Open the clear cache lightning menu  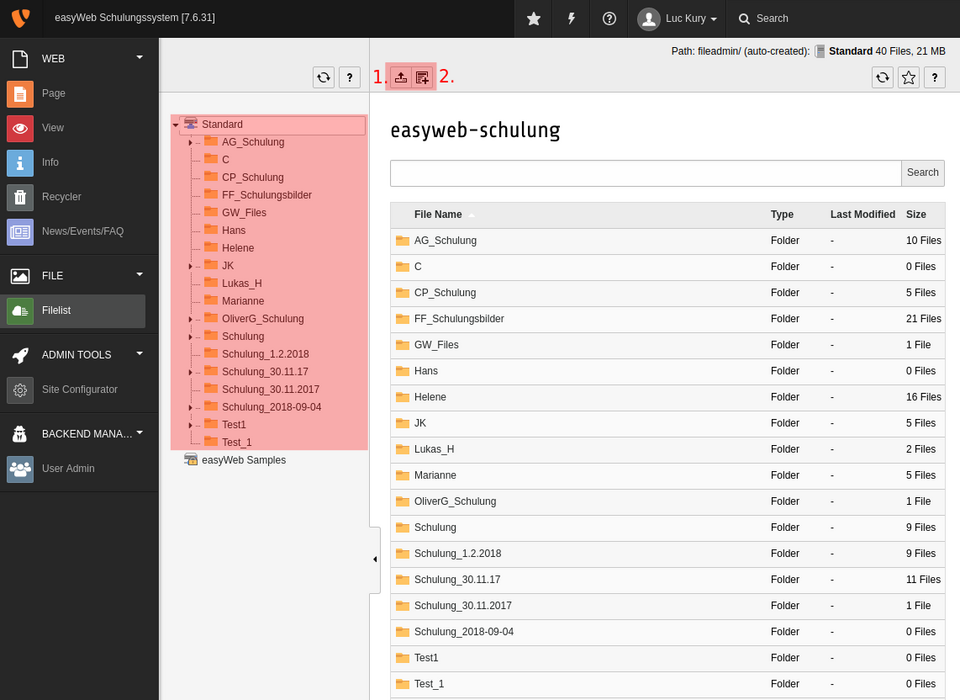coord(571,18)
